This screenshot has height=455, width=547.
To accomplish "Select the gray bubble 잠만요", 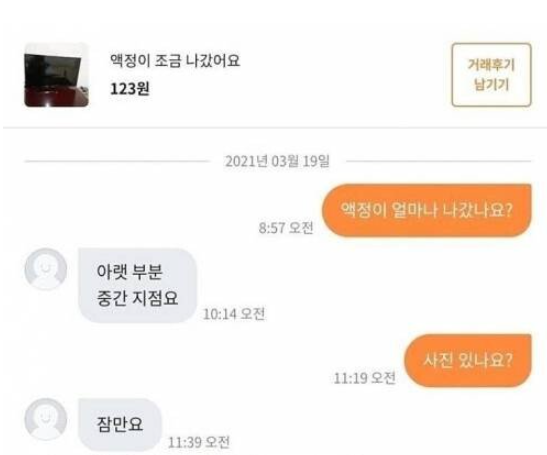I will tap(120, 424).
